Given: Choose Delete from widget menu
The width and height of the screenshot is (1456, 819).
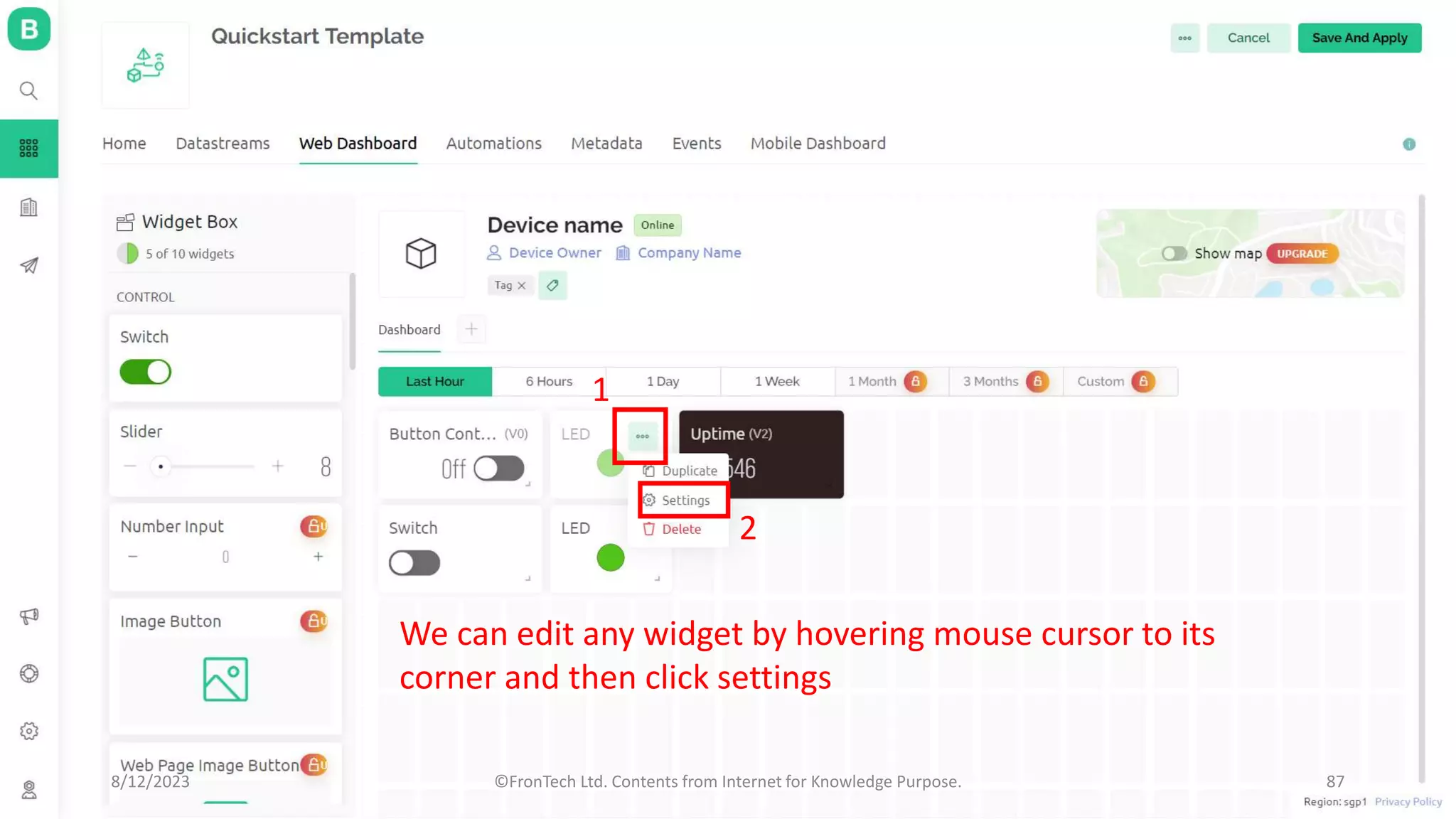Looking at the screenshot, I should click(673, 529).
